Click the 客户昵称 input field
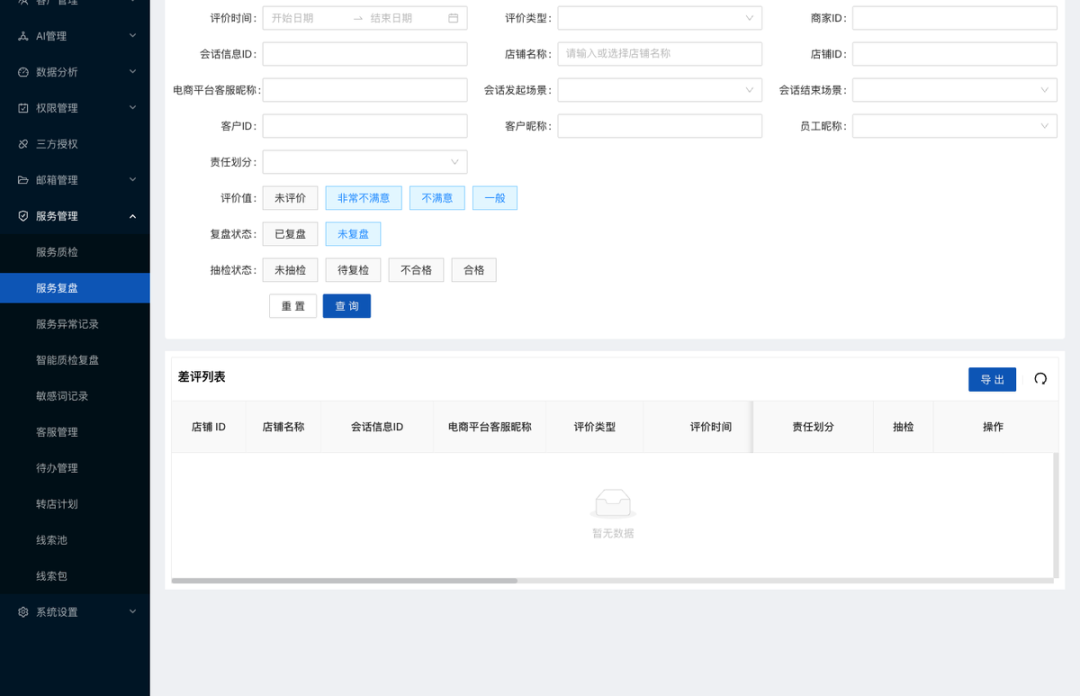Image resolution: width=1080 pixels, height=696 pixels. [660, 126]
